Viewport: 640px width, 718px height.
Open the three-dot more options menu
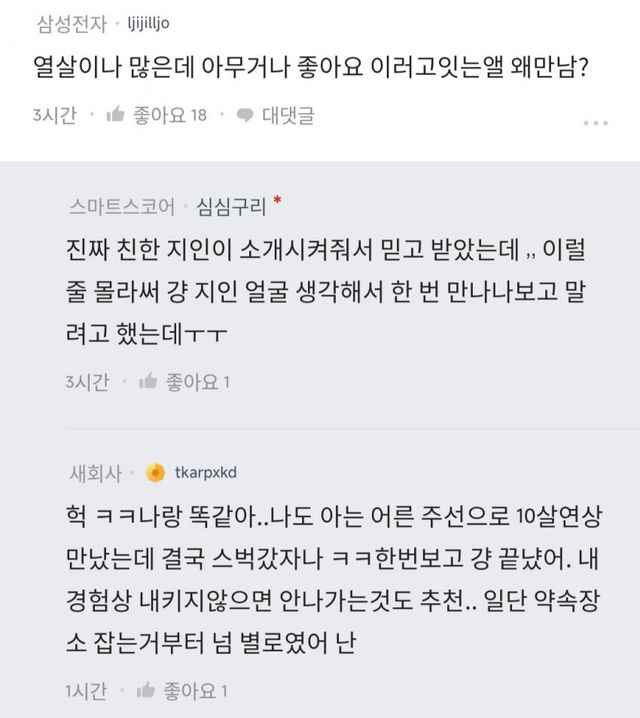point(595,122)
